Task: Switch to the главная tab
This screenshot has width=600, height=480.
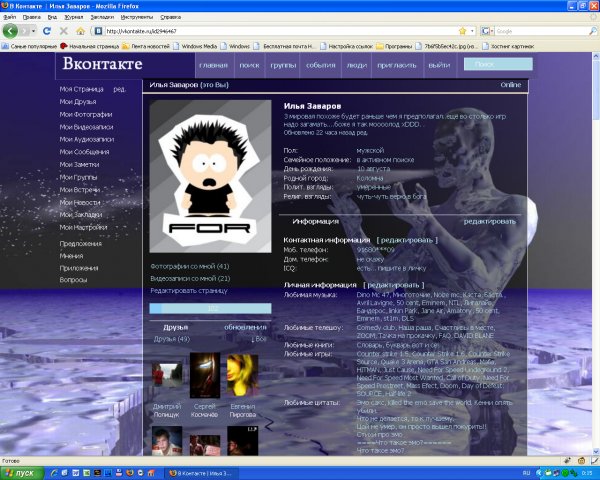Action: [214, 65]
